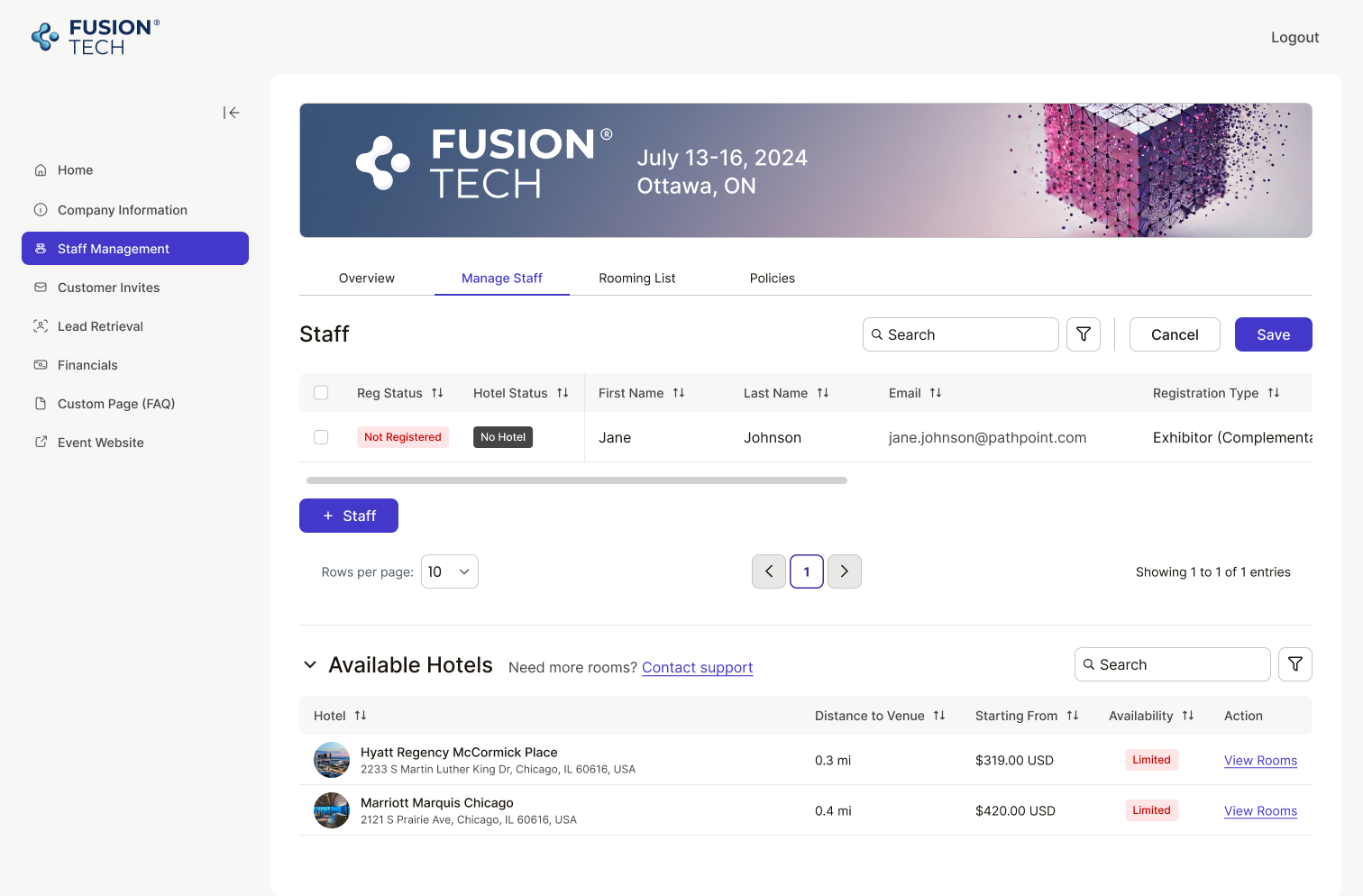Open Customer Invites in the sidebar
The image size is (1363, 896).
(x=135, y=288)
